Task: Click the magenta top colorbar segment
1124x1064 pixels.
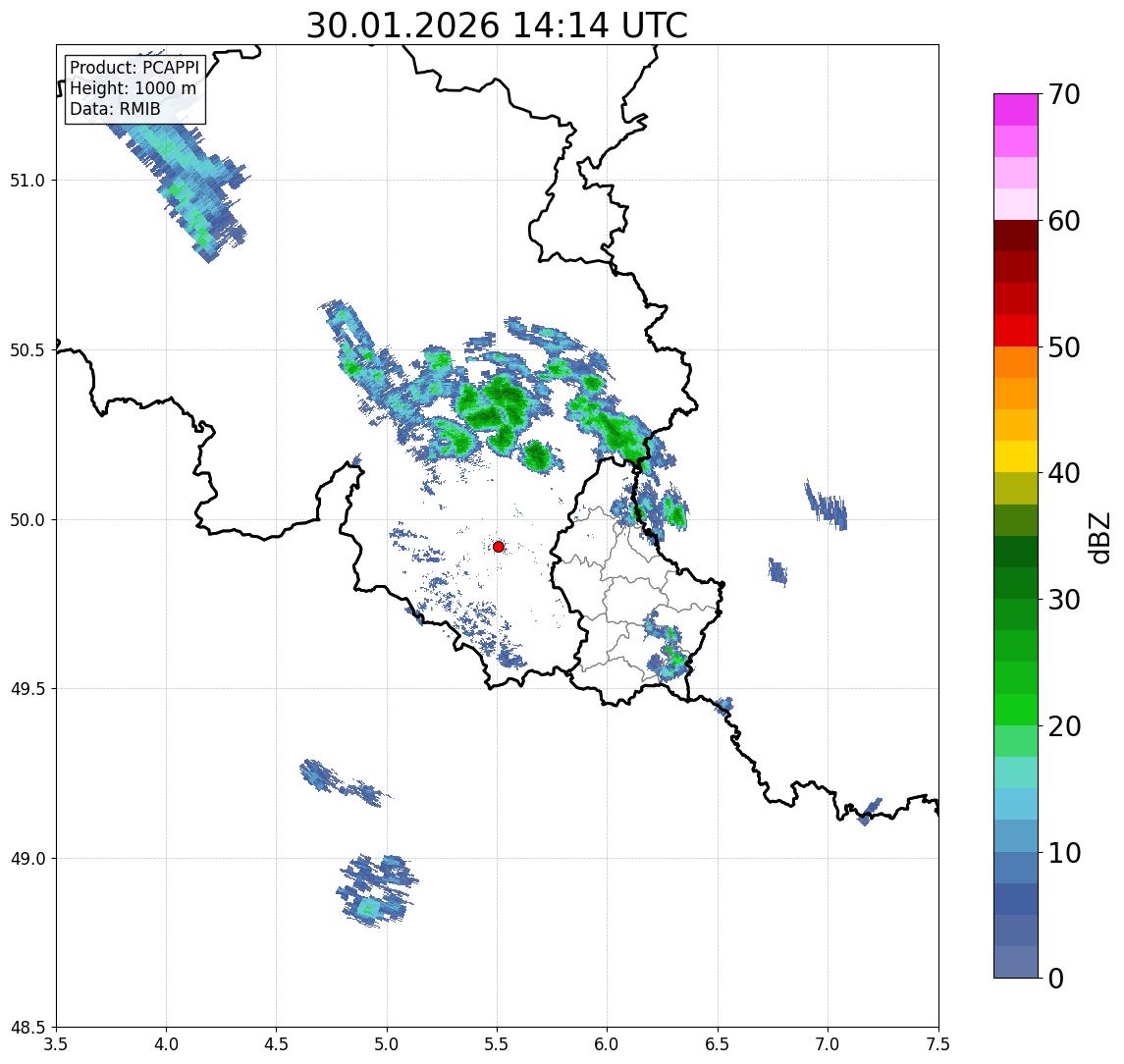Action: 1016,110
